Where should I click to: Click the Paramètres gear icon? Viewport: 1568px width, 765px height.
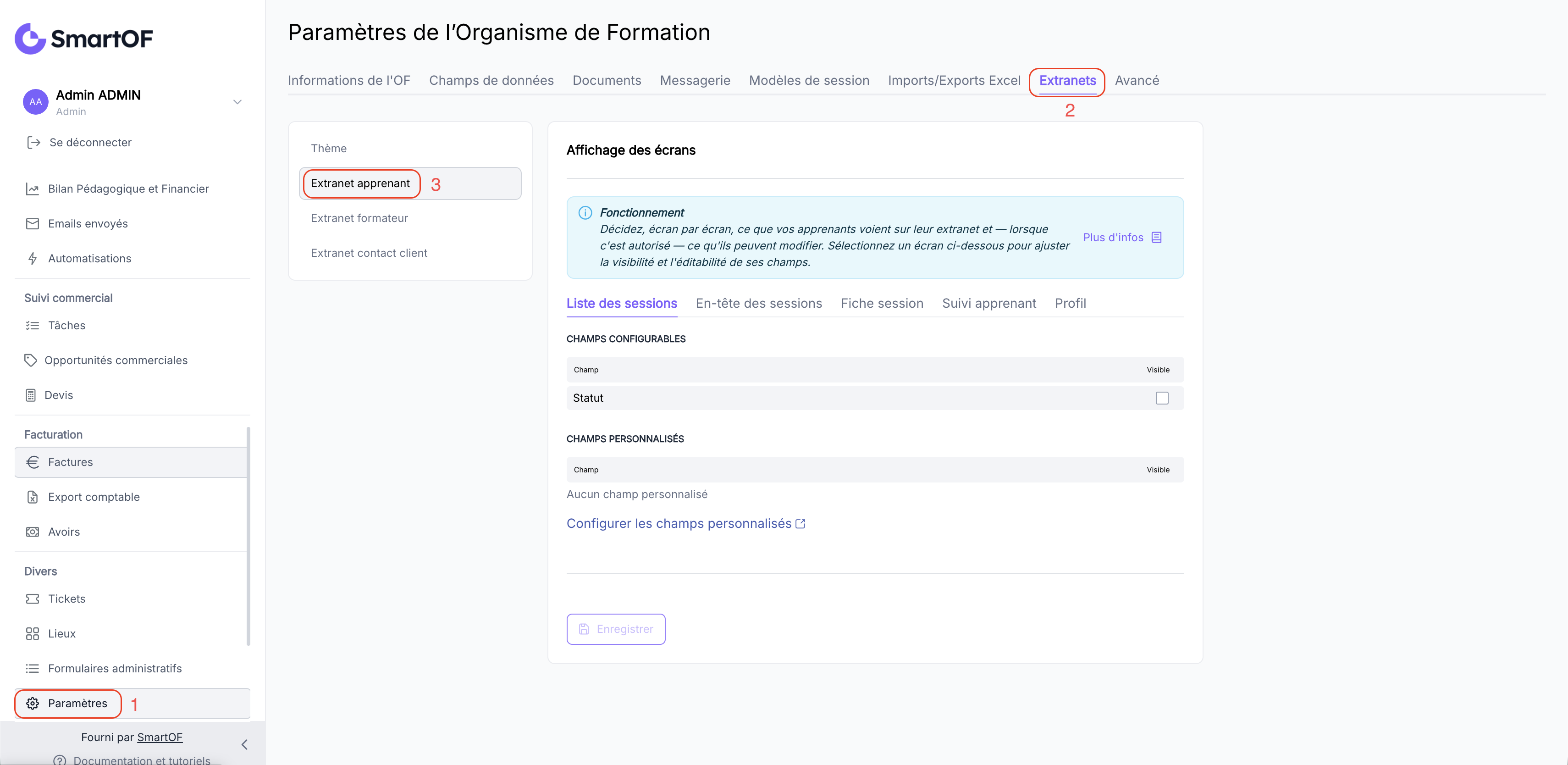pos(32,704)
